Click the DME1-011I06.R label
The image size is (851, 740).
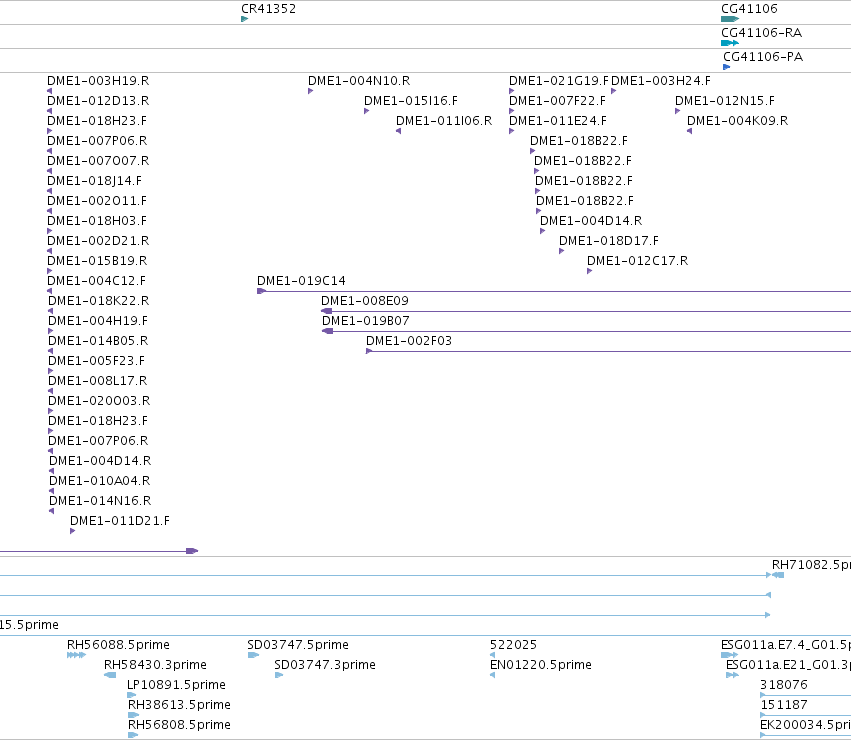click(x=444, y=121)
